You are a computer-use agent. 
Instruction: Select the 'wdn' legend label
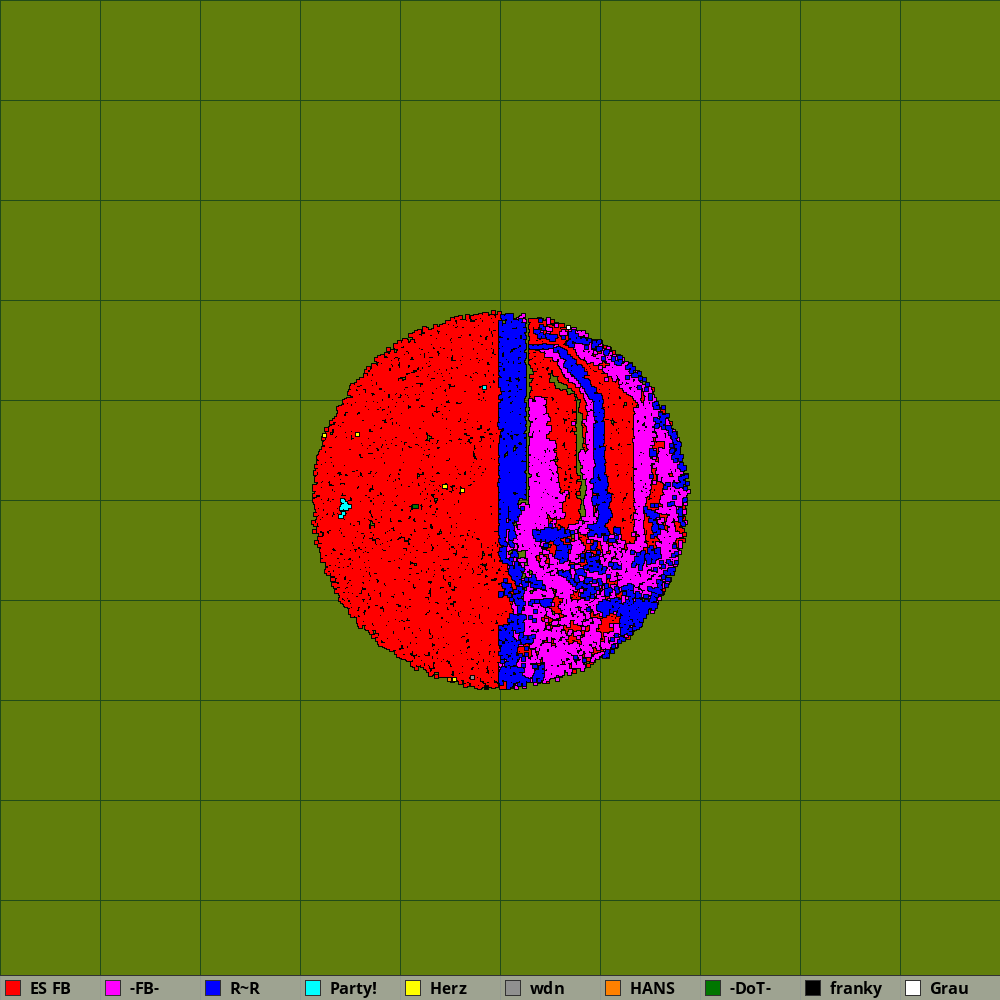pyautogui.click(x=547, y=989)
